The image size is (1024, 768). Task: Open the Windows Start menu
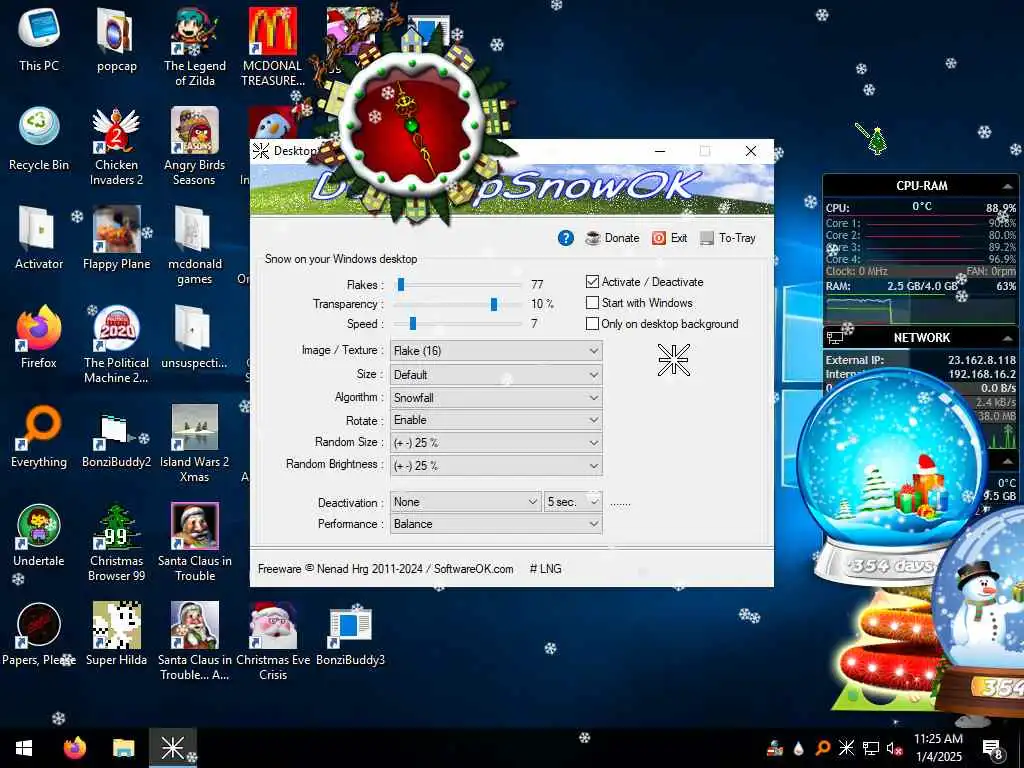click(24, 748)
